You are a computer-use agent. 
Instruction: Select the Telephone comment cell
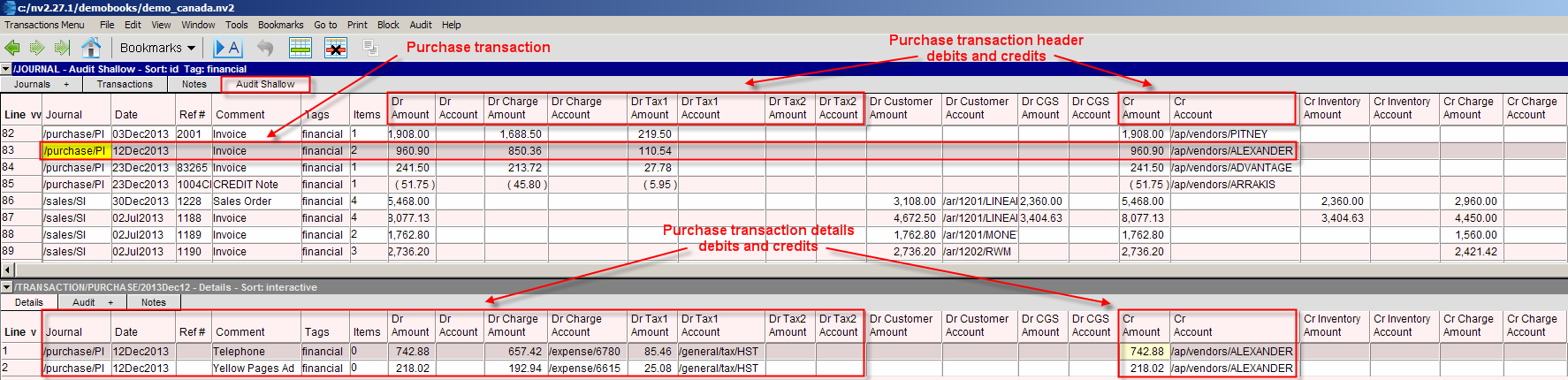pos(255,352)
